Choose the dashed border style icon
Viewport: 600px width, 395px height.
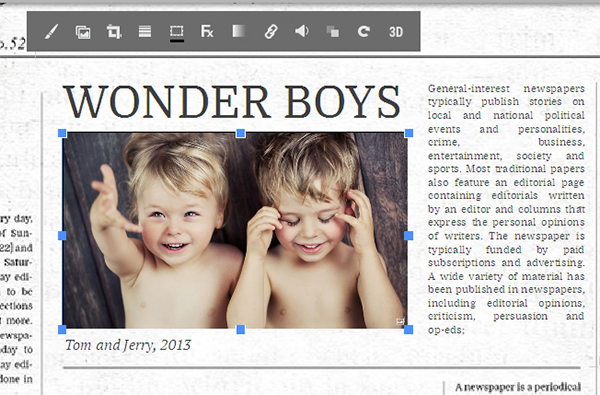coord(176,32)
